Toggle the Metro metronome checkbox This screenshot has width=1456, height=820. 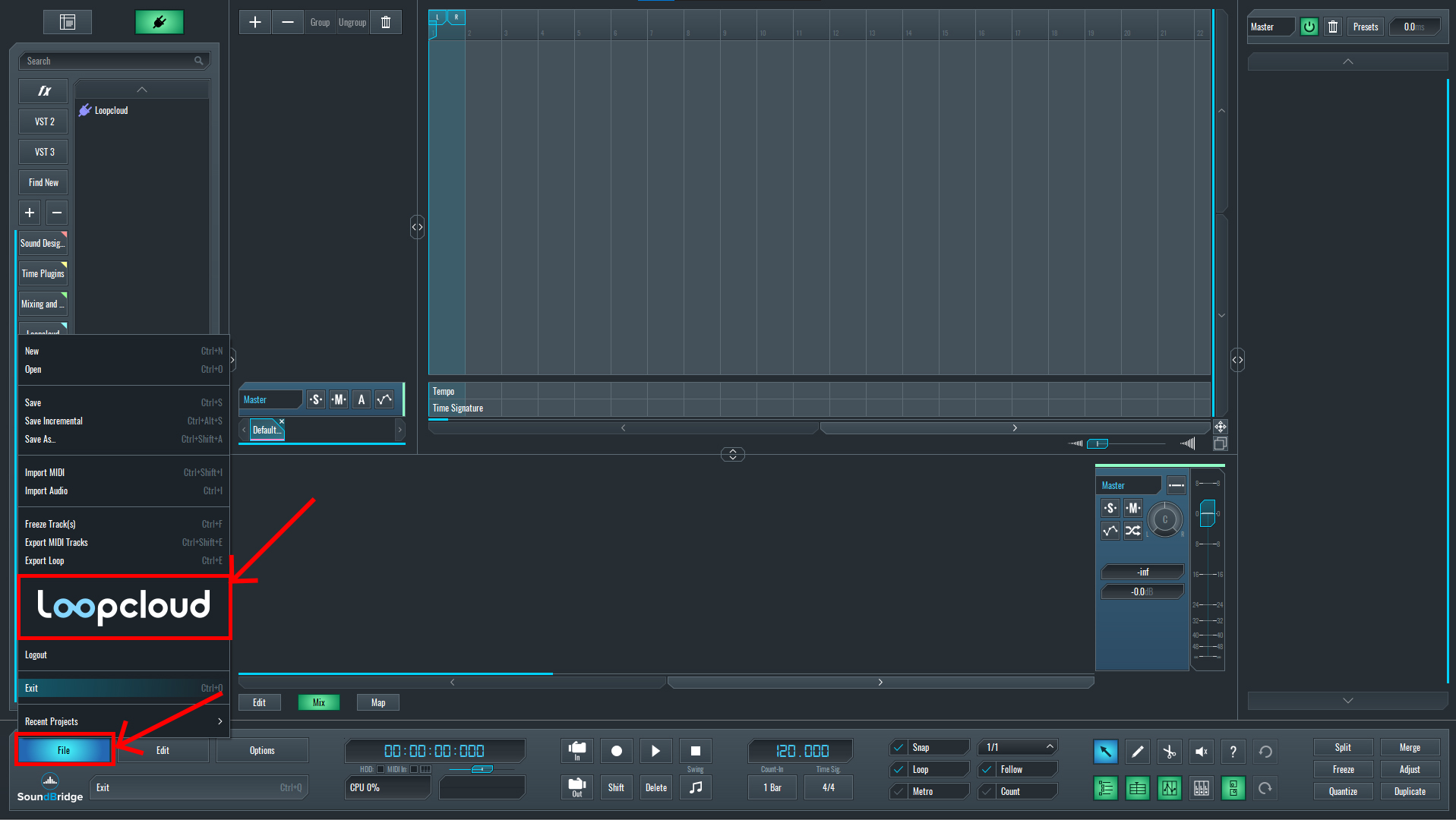coord(899,791)
